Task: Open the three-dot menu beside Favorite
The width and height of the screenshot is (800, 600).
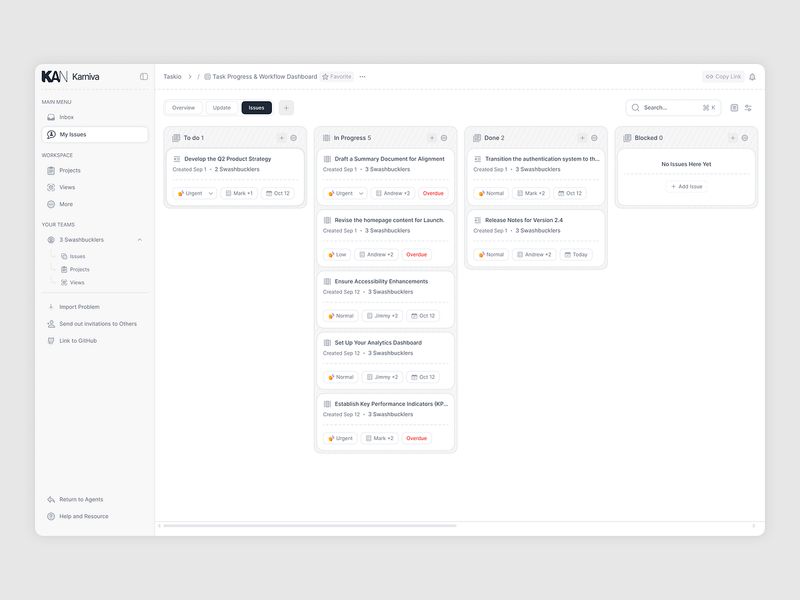Action: [362, 77]
